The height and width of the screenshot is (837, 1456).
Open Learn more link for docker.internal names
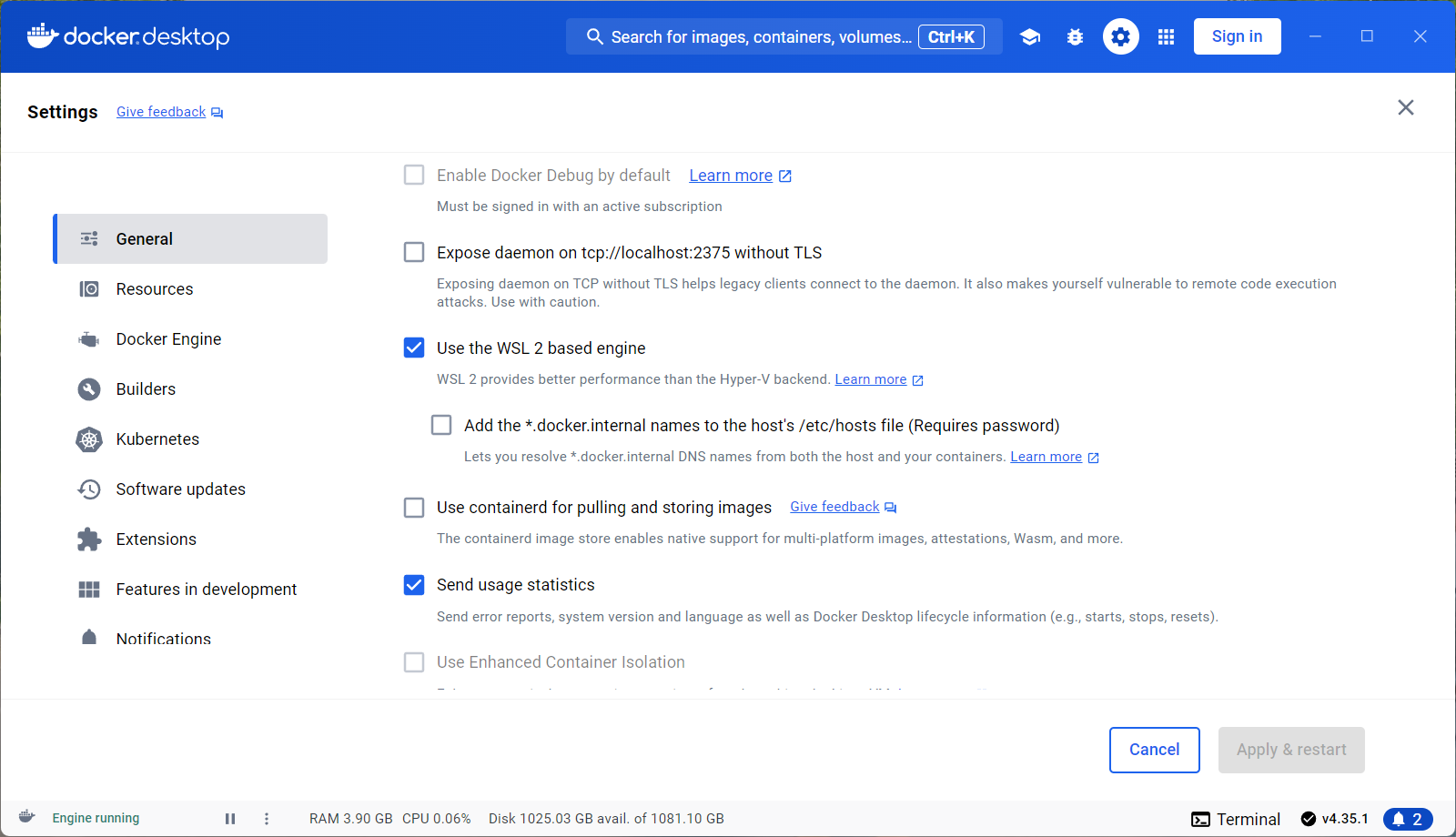click(1046, 457)
